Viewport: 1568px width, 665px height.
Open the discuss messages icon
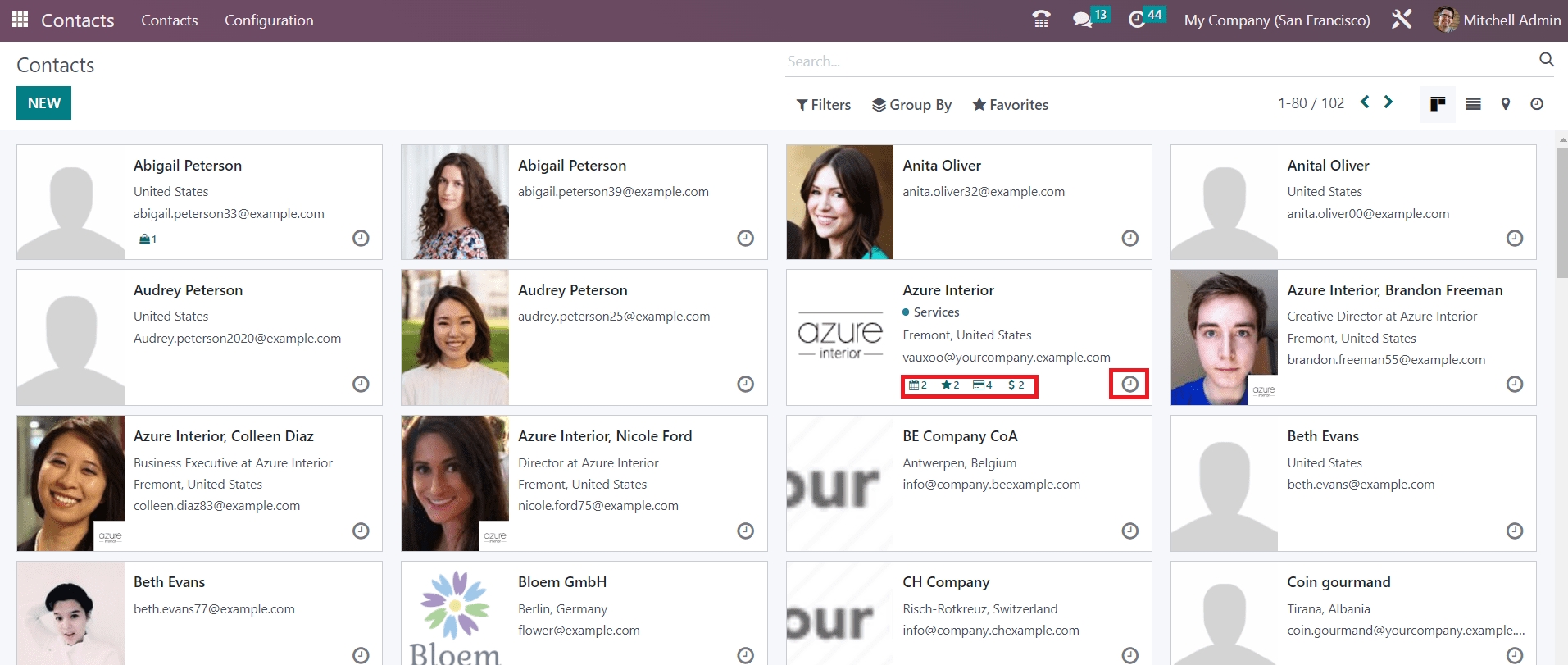coord(1083,20)
